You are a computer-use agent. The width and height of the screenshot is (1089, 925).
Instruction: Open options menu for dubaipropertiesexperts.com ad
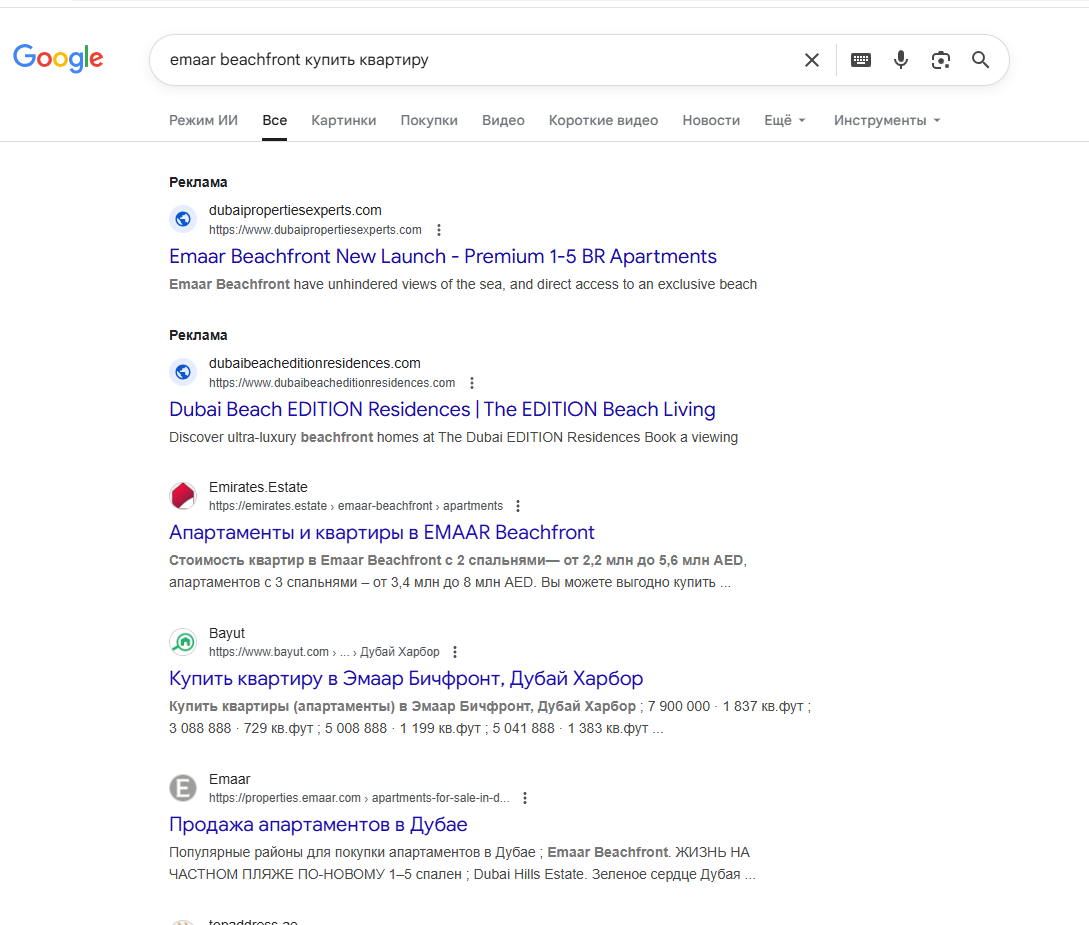438,230
